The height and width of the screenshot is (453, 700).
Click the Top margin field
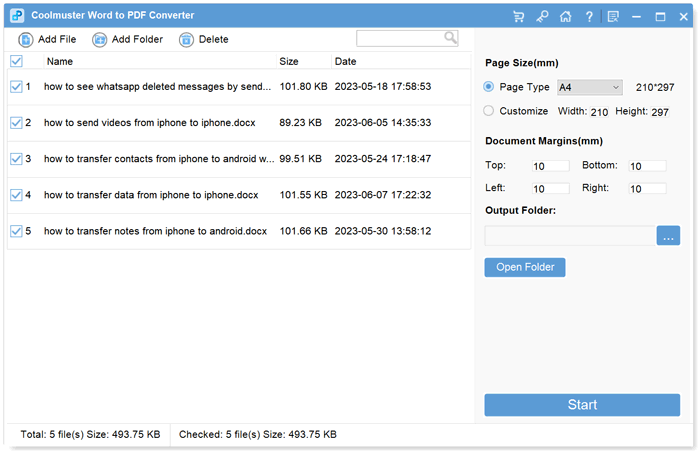551,166
